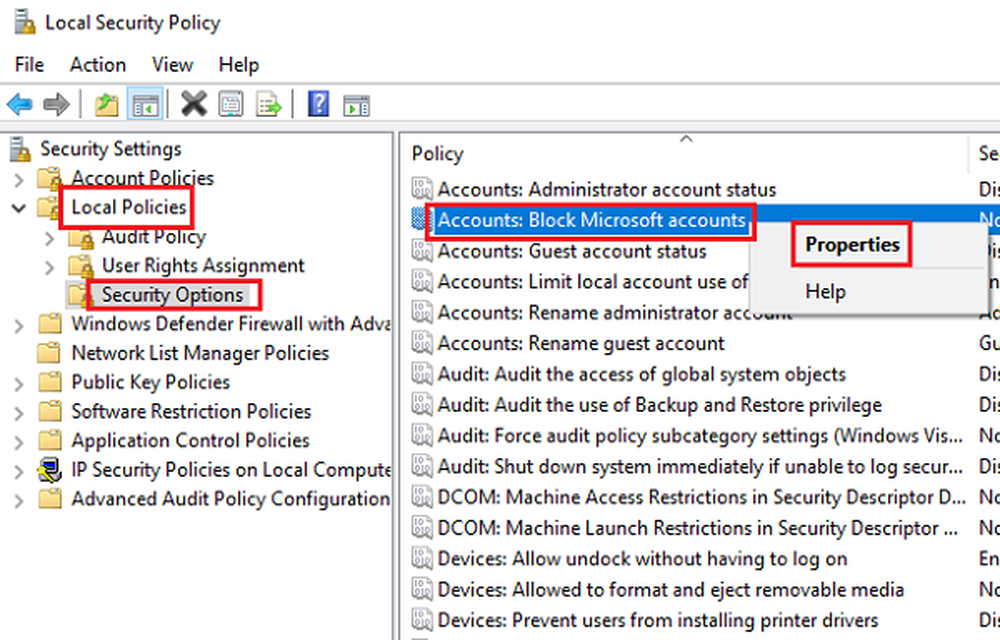Go up one level with folder icon
The image size is (1000, 640).
coord(107,104)
